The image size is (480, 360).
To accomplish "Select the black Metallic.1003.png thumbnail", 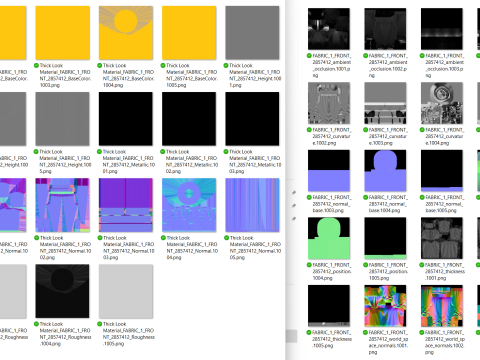I will [x=252, y=119].
